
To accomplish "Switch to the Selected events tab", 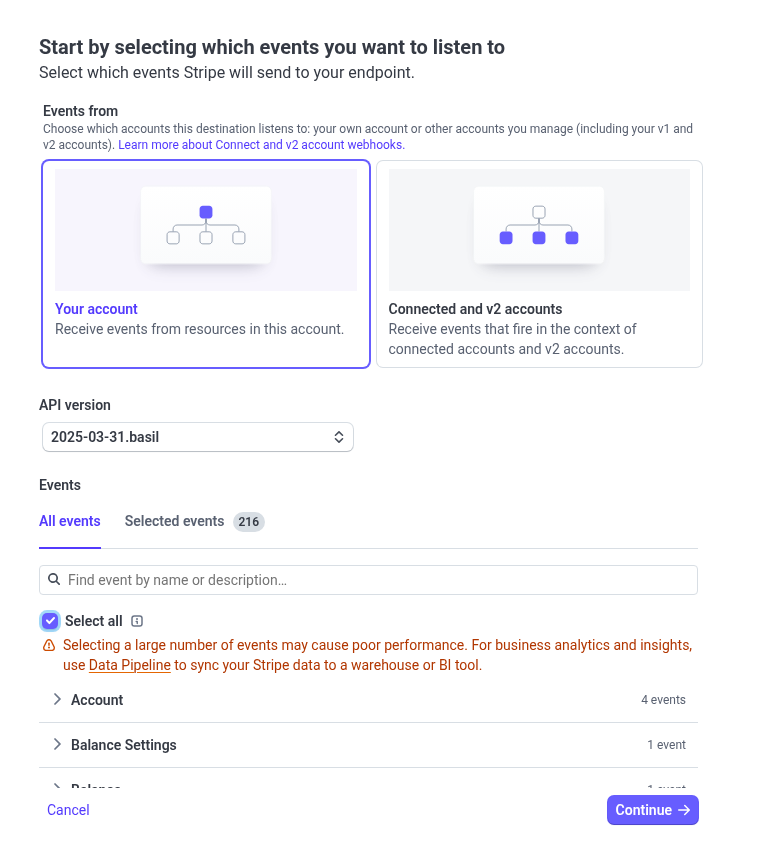I will pos(173,521).
